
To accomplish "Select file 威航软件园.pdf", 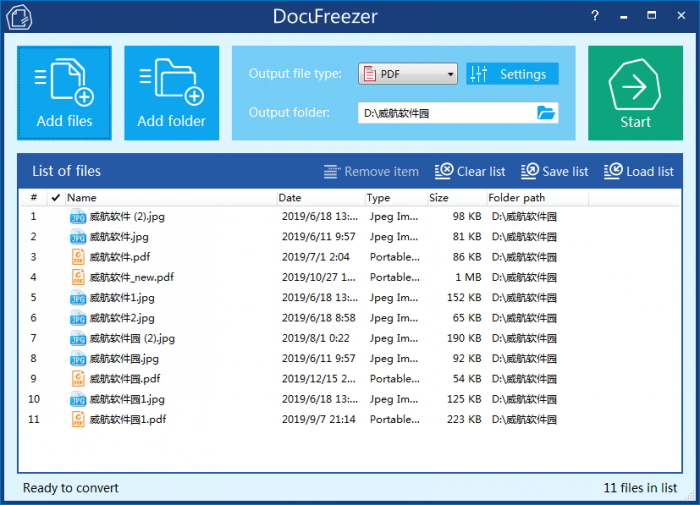I will [x=125, y=379].
